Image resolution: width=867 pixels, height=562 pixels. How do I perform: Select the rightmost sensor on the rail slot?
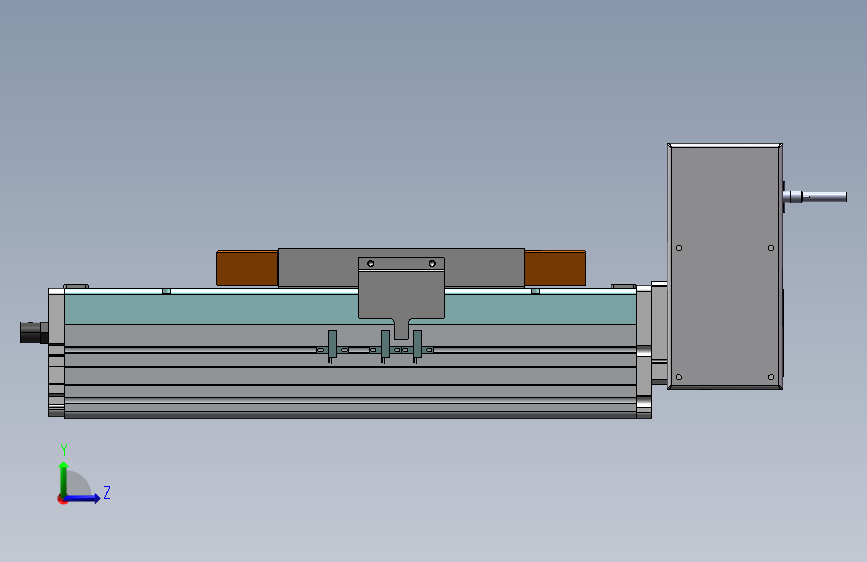[x=417, y=345]
